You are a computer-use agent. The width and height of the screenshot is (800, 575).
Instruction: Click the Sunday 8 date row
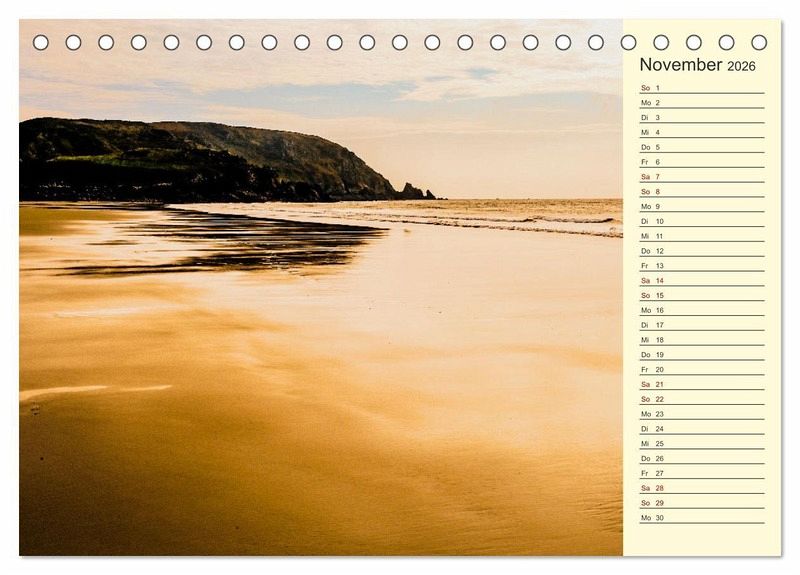[x=701, y=192]
